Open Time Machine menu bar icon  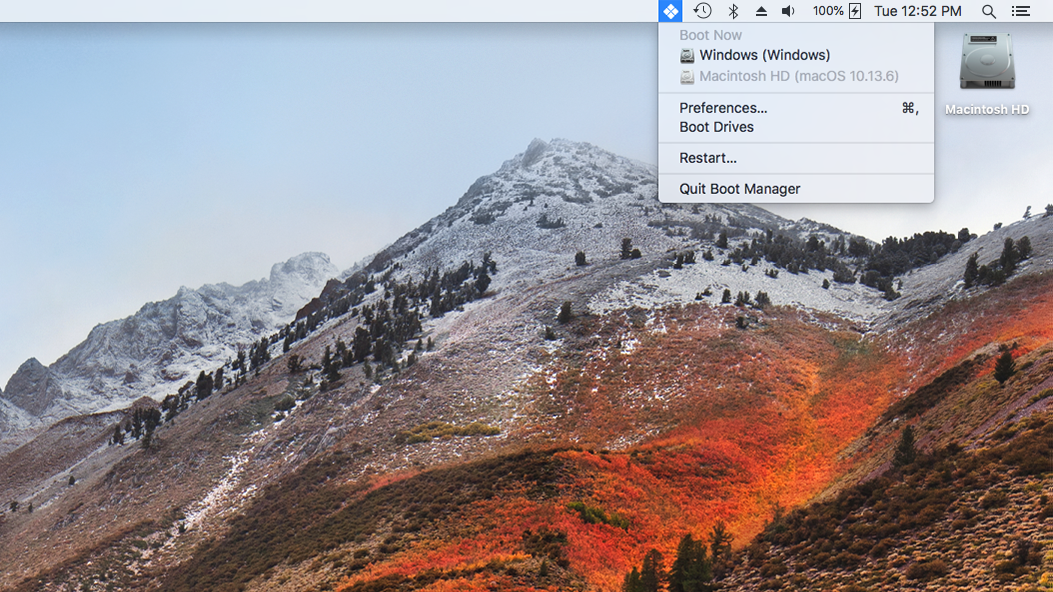click(x=702, y=11)
